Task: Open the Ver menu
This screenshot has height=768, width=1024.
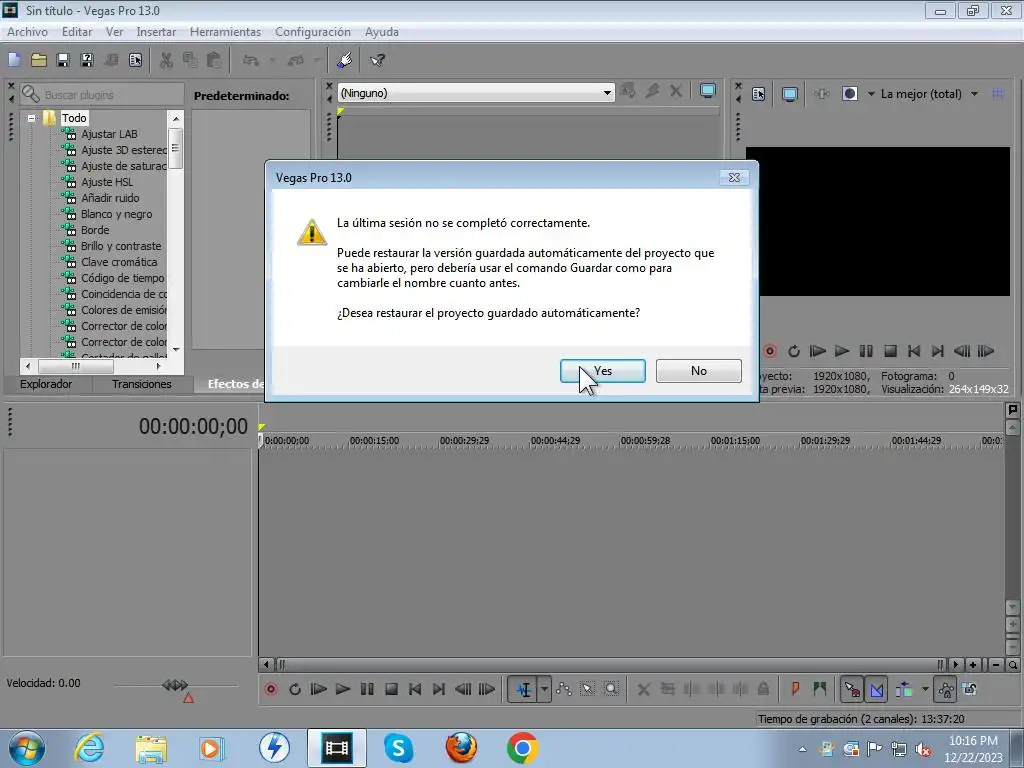Action: click(114, 32)
